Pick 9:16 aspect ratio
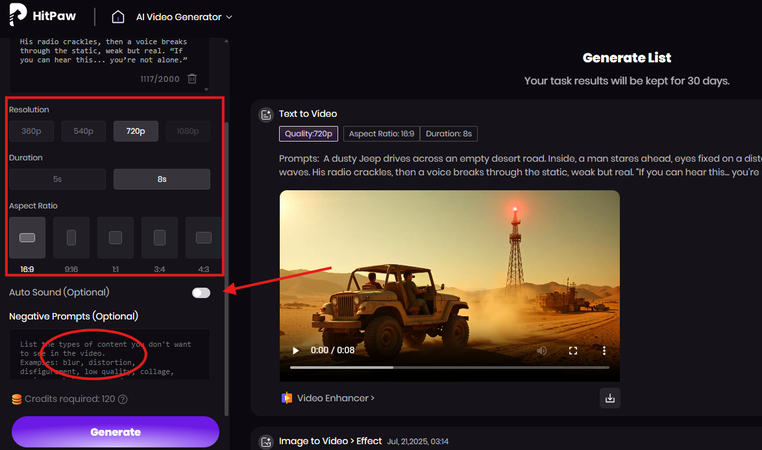Image resolution: width=762 pixels, height=450 pixels. 71,238
